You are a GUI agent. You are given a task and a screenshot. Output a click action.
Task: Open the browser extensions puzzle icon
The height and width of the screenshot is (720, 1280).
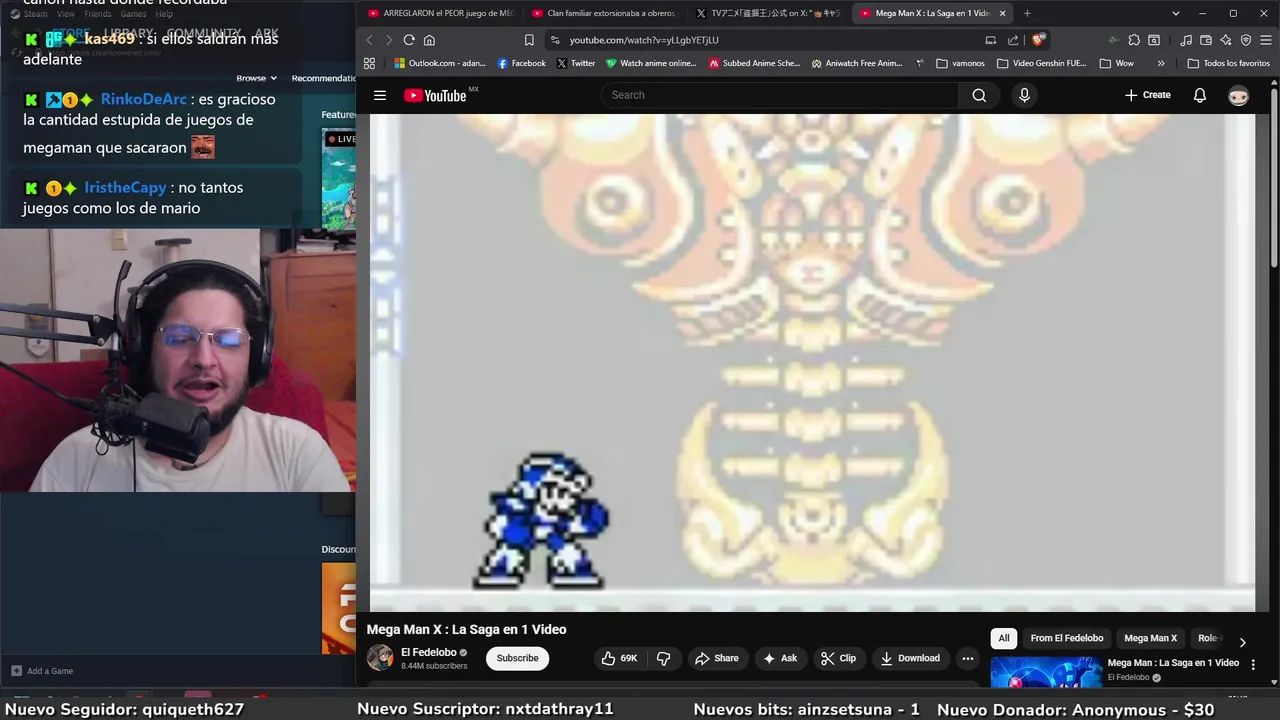[x=1134, y=40]
